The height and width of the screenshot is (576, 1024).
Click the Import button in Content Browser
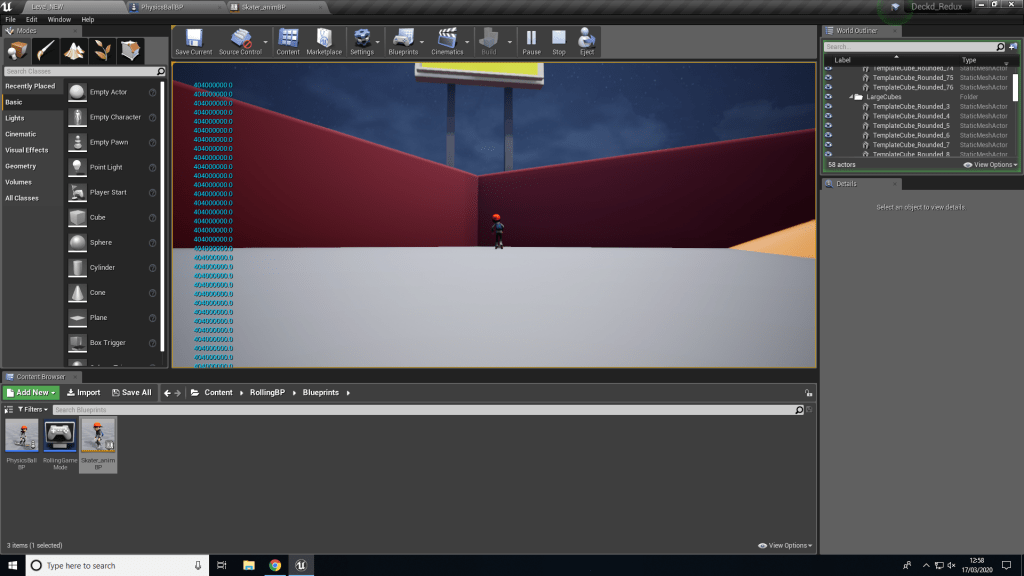click(84, 393)
